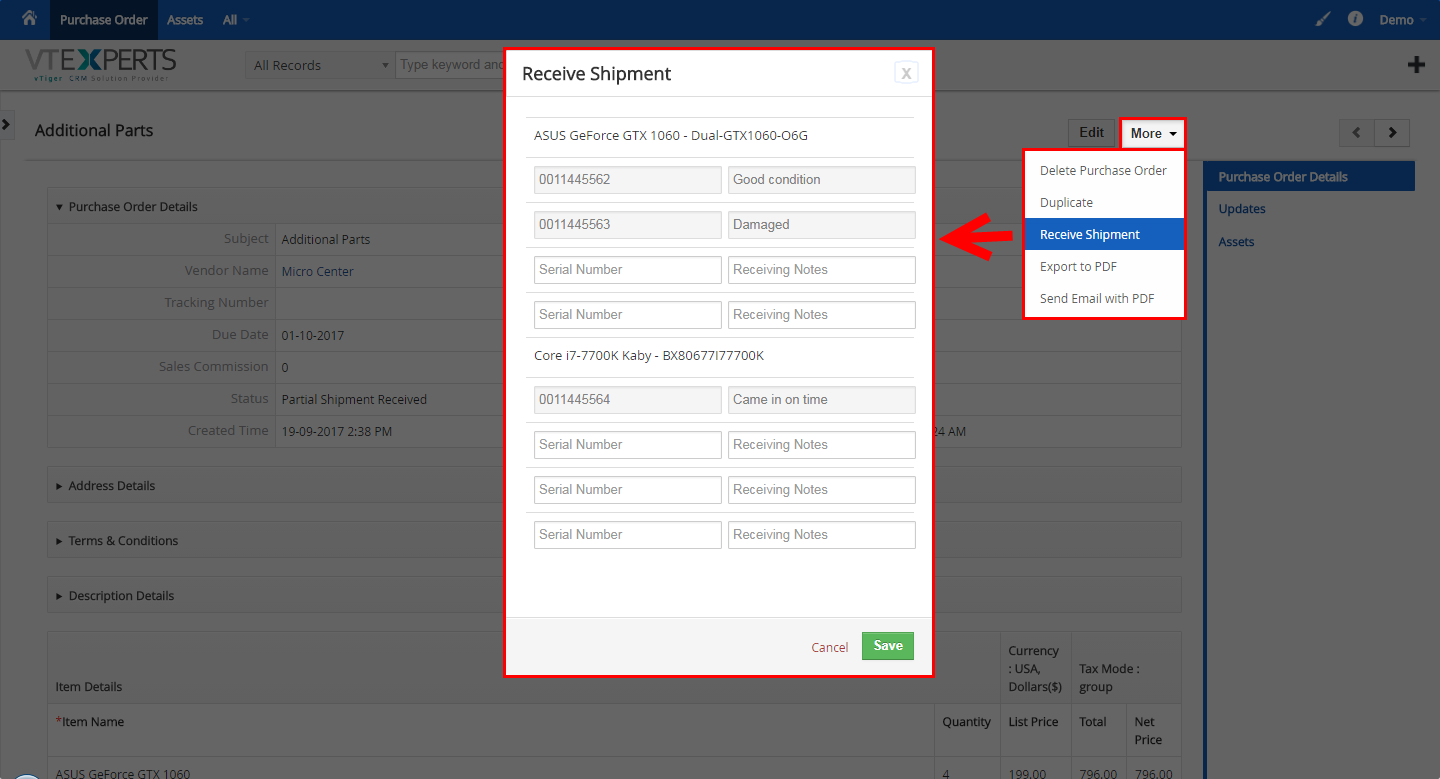
Task: Click the Came in on time field
Action: tap(822, 400)
